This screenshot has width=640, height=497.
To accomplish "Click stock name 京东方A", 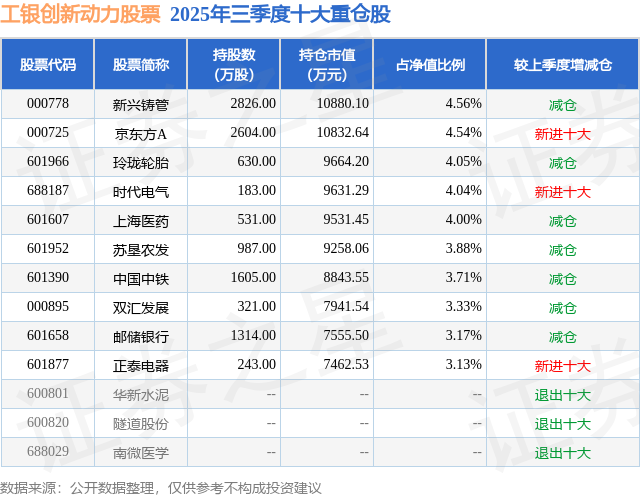I will (x=141, y=134).
